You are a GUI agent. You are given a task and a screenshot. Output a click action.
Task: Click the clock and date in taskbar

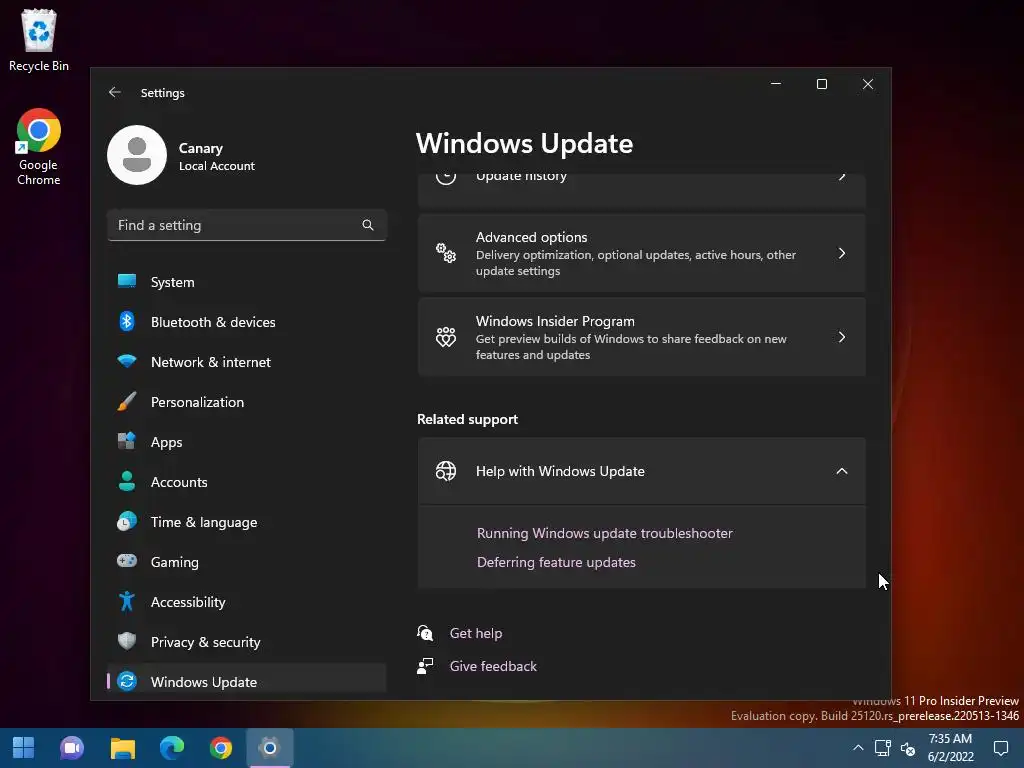tap(950, 748)
